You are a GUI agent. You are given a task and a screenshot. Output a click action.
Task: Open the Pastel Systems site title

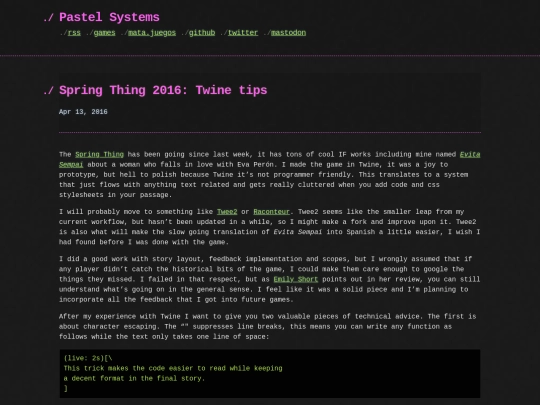109,17
